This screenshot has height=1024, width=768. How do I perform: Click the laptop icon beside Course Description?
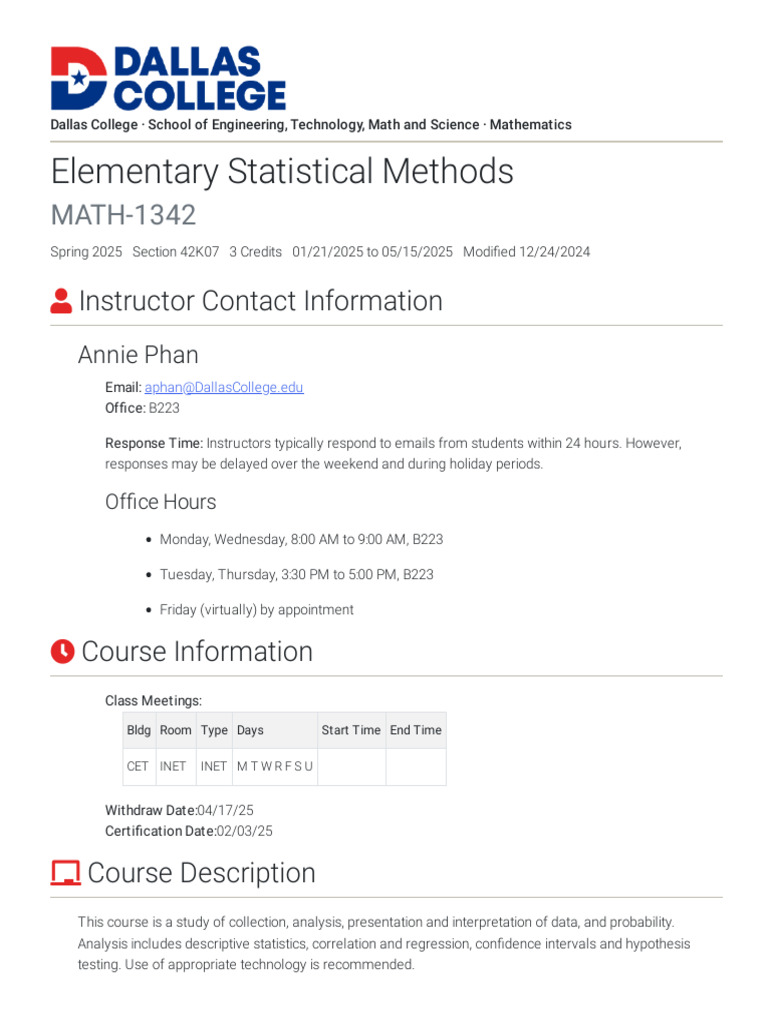[65, 873]
